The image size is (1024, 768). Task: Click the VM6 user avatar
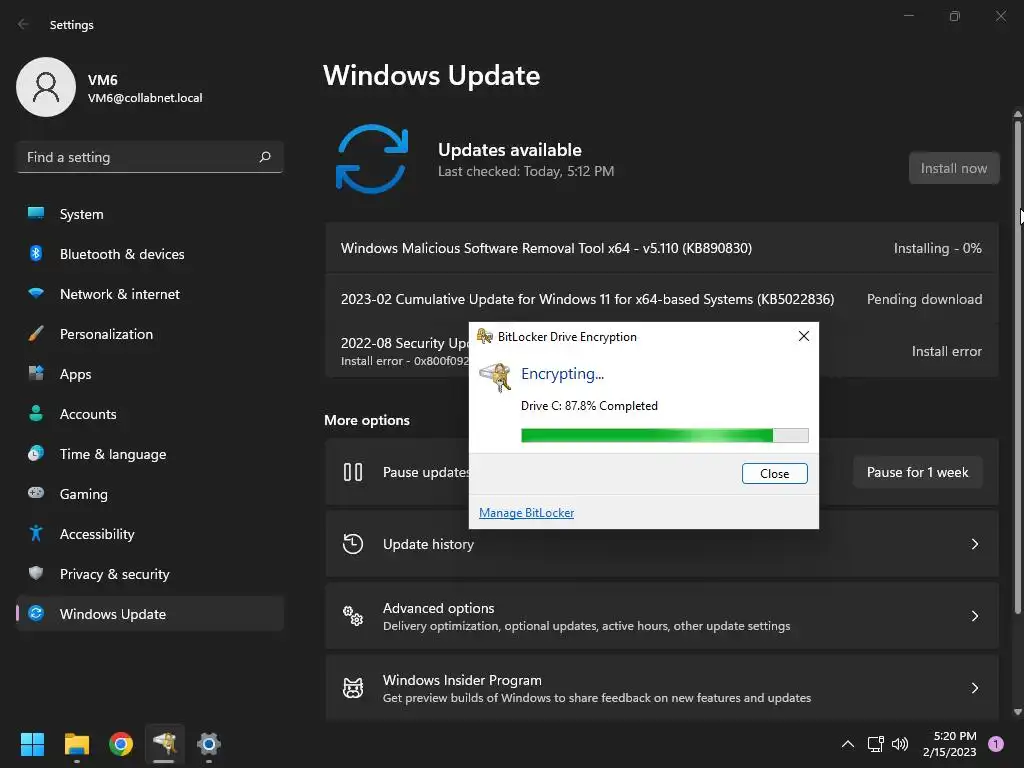tap(46, 87)
